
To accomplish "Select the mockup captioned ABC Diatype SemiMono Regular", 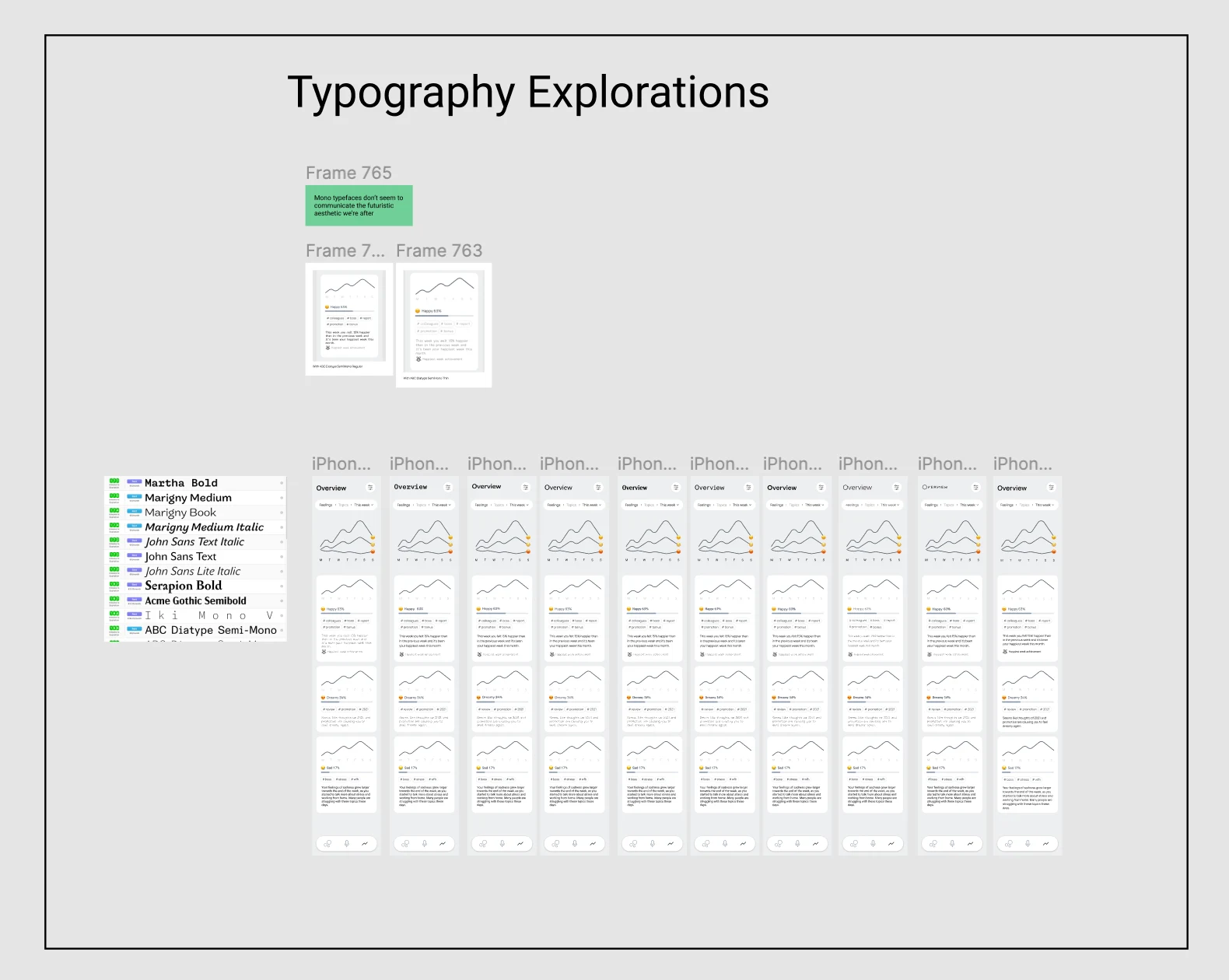I will [349, 315].
